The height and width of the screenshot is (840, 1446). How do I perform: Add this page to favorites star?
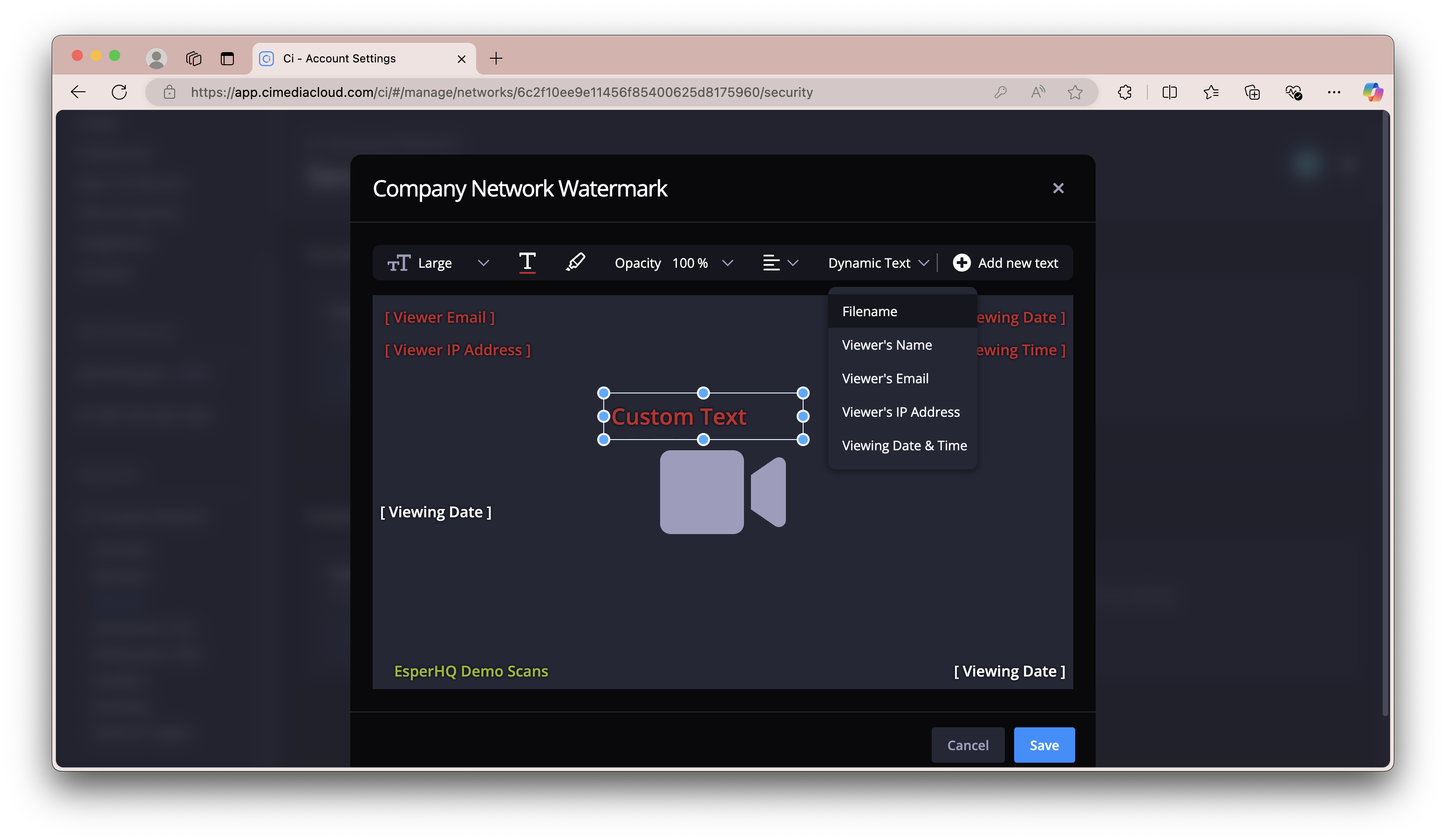click(x=1075, y=92)
